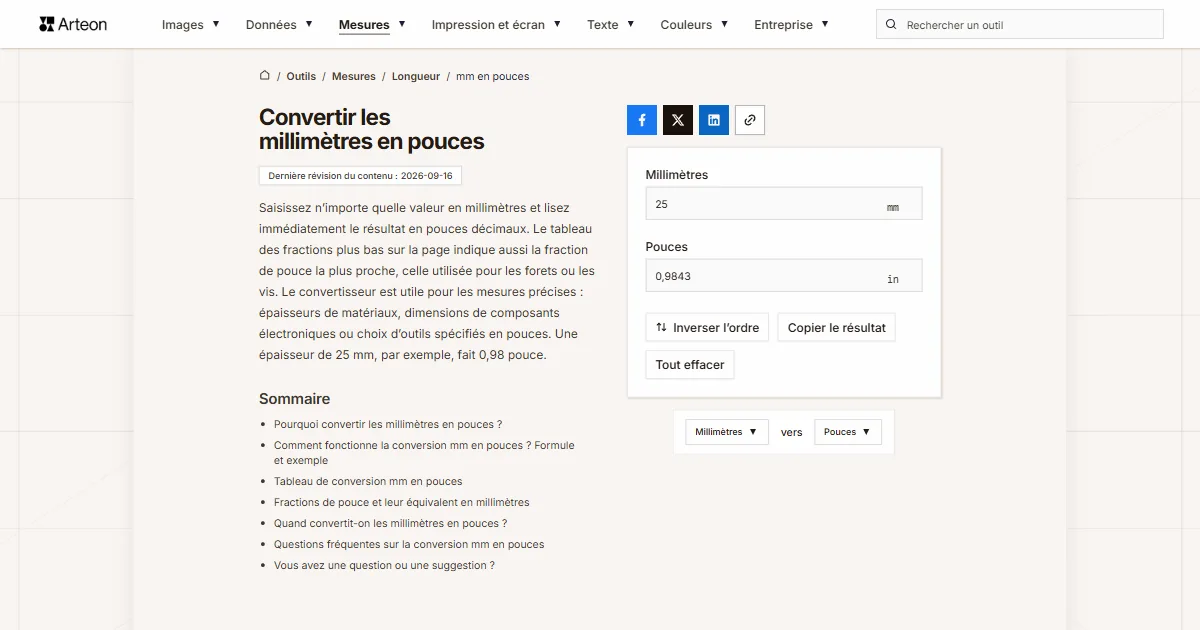Open the Entreprise menu
This screenshot has height=630, width=1200.
click(x=791, y=25)
